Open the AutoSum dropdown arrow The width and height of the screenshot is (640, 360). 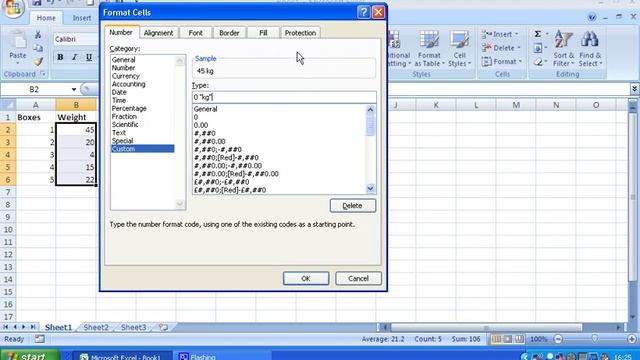547,34
